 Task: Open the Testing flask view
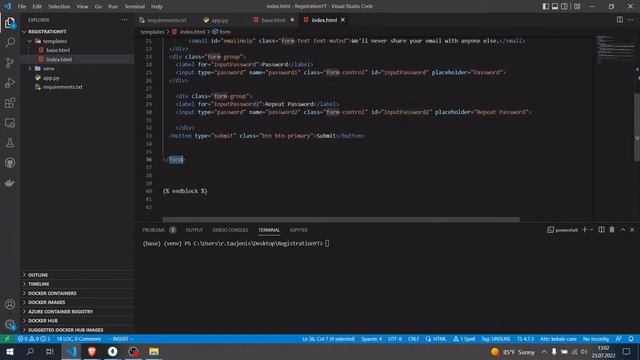point(10,142)
